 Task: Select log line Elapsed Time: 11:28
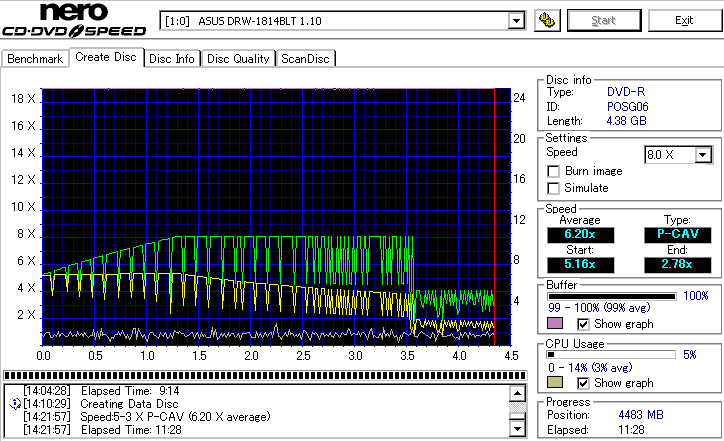coord(103,430)
